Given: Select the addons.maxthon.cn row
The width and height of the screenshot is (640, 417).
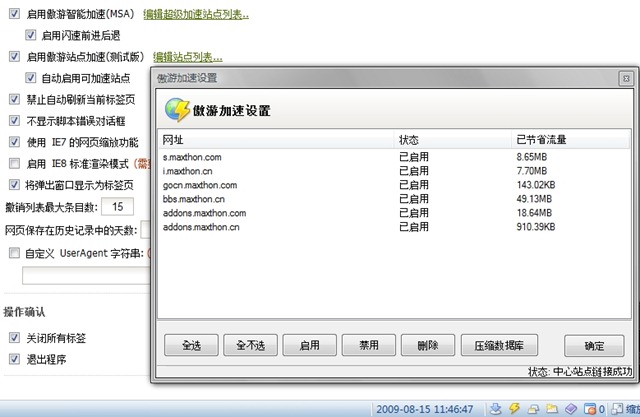Looking at the screenshot, I should (393, 226).
